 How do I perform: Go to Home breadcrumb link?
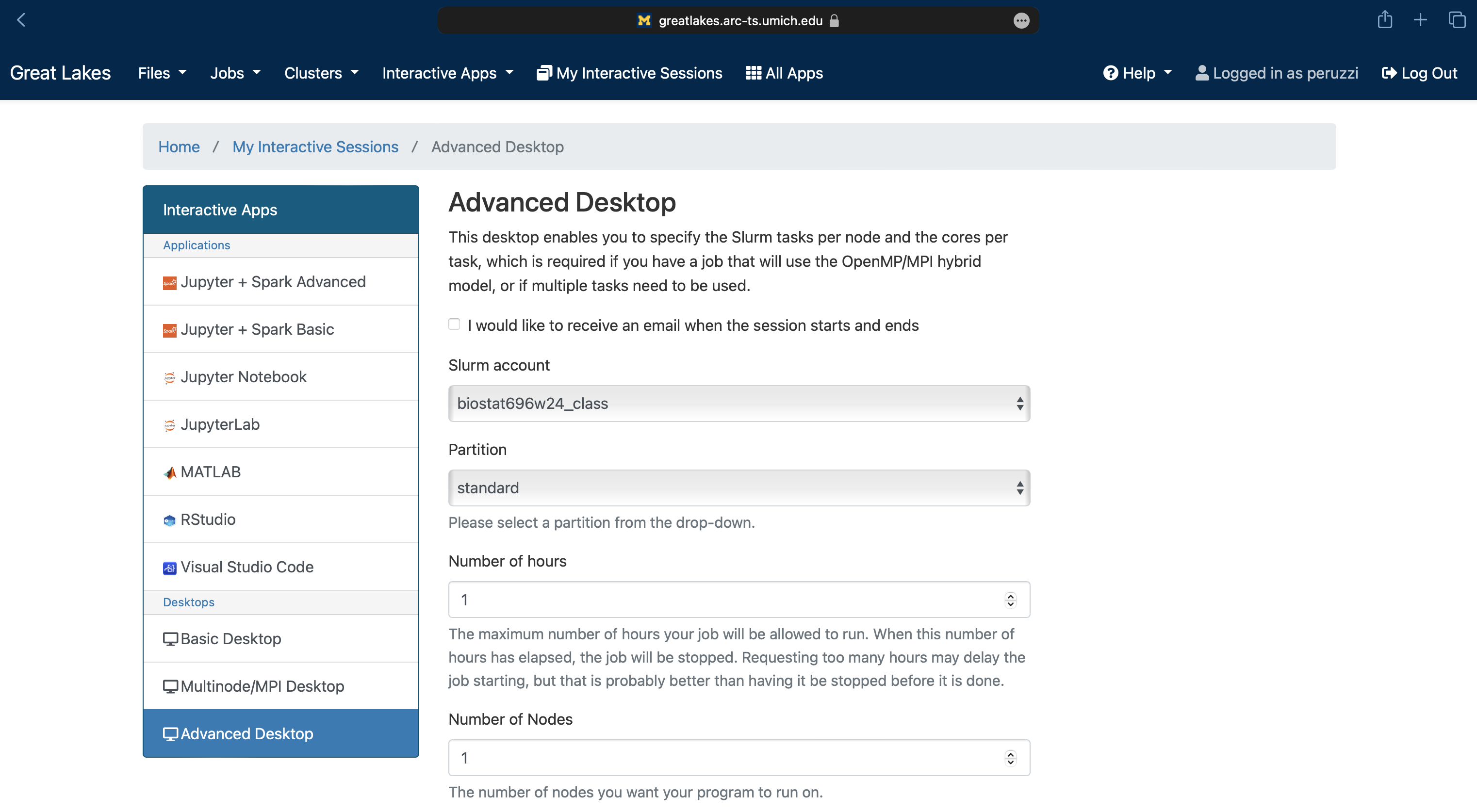tap(179, 146)
